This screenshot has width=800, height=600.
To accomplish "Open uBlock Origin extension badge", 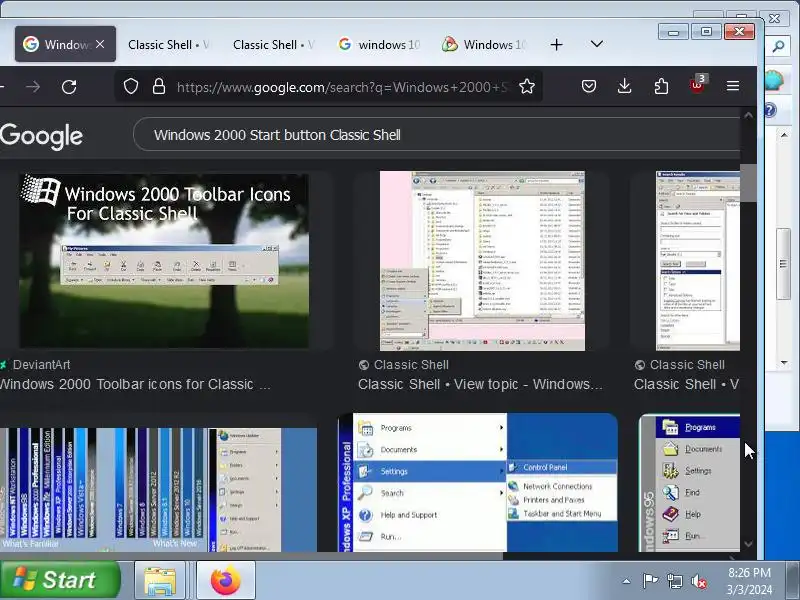I will point(697,85).
